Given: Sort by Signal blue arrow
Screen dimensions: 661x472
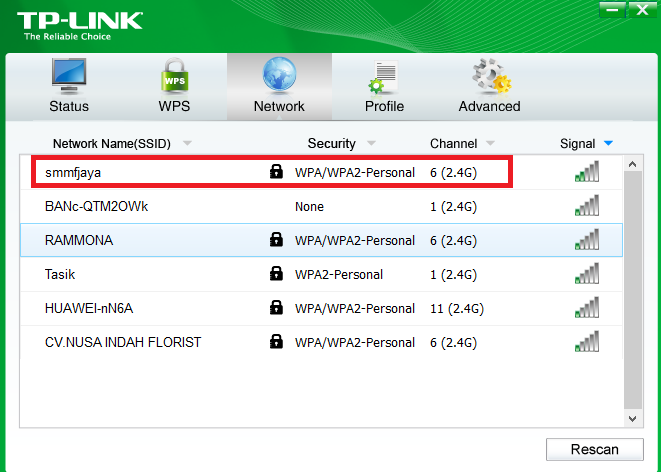Looking at the screenshot, I should [x=608, y=143].
